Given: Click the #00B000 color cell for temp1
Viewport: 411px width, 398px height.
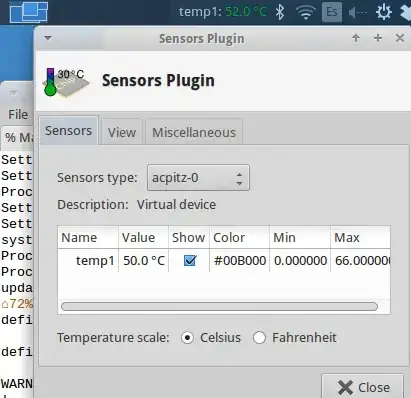Looking at the screenshot, I should (x=240, y=260).
